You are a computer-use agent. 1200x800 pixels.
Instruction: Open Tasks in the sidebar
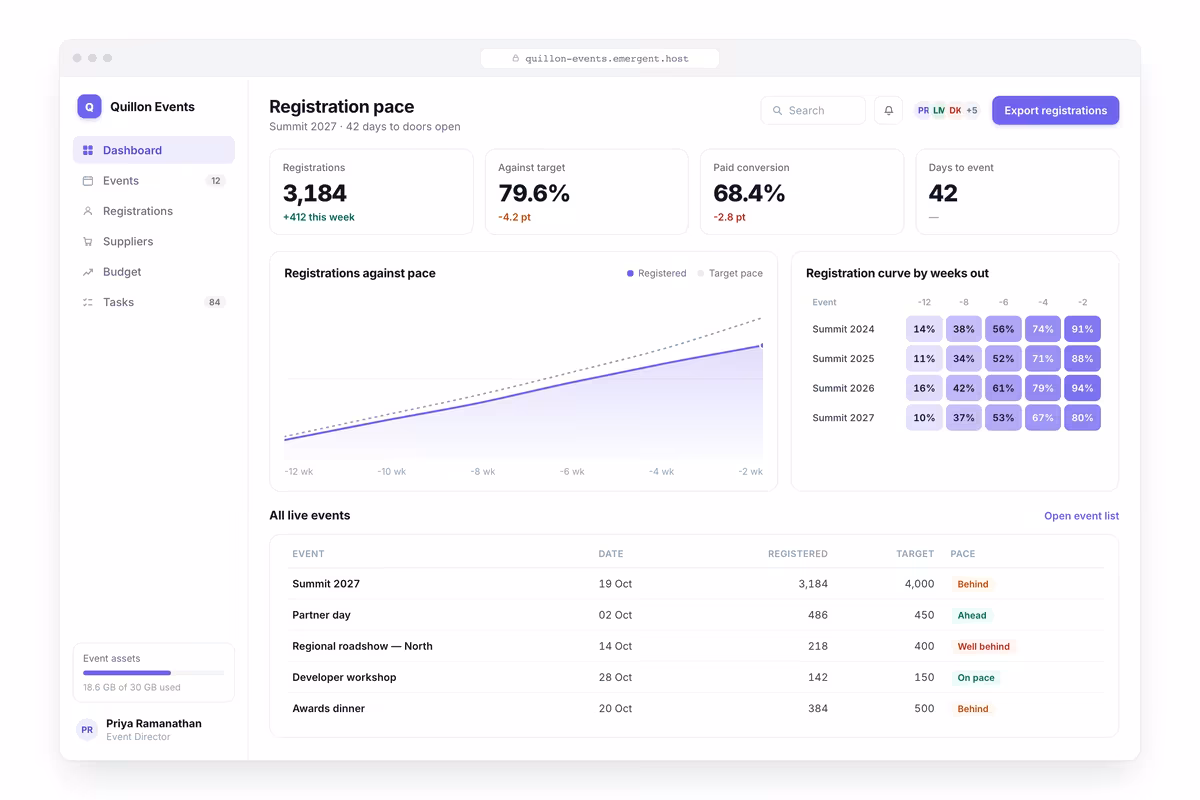click(154, 302)
